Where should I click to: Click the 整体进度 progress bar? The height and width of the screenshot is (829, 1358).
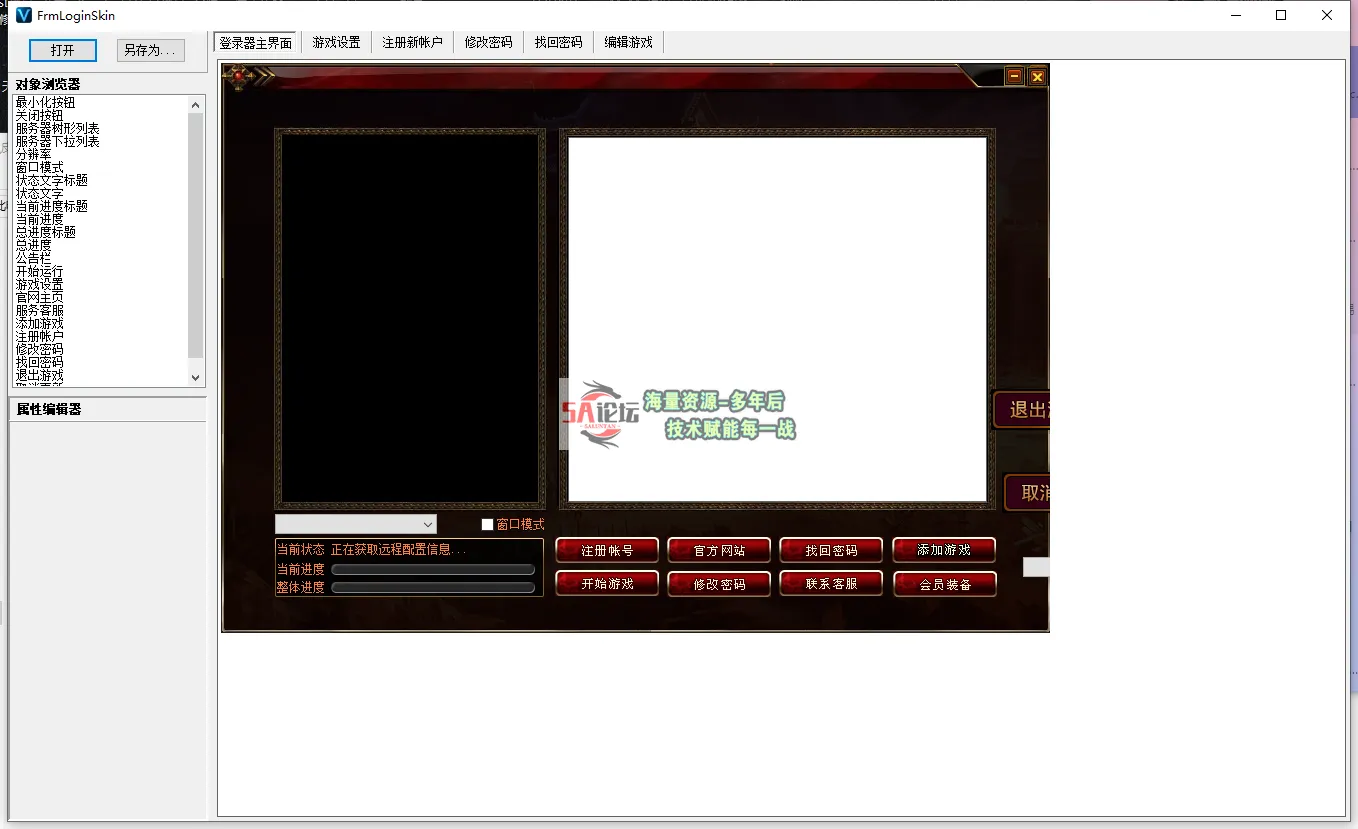click(x=432, y=585)
